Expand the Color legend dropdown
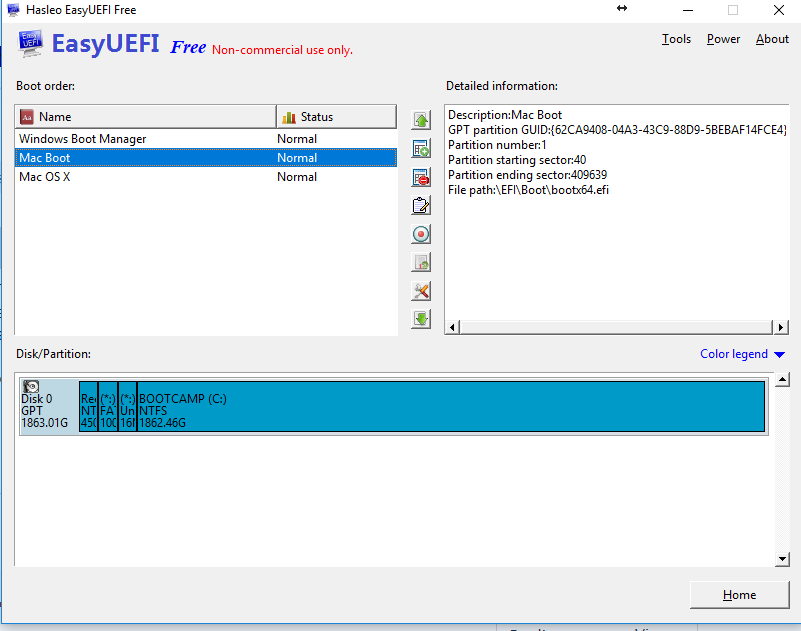801x631 pixels. click(x=742, y=354)
